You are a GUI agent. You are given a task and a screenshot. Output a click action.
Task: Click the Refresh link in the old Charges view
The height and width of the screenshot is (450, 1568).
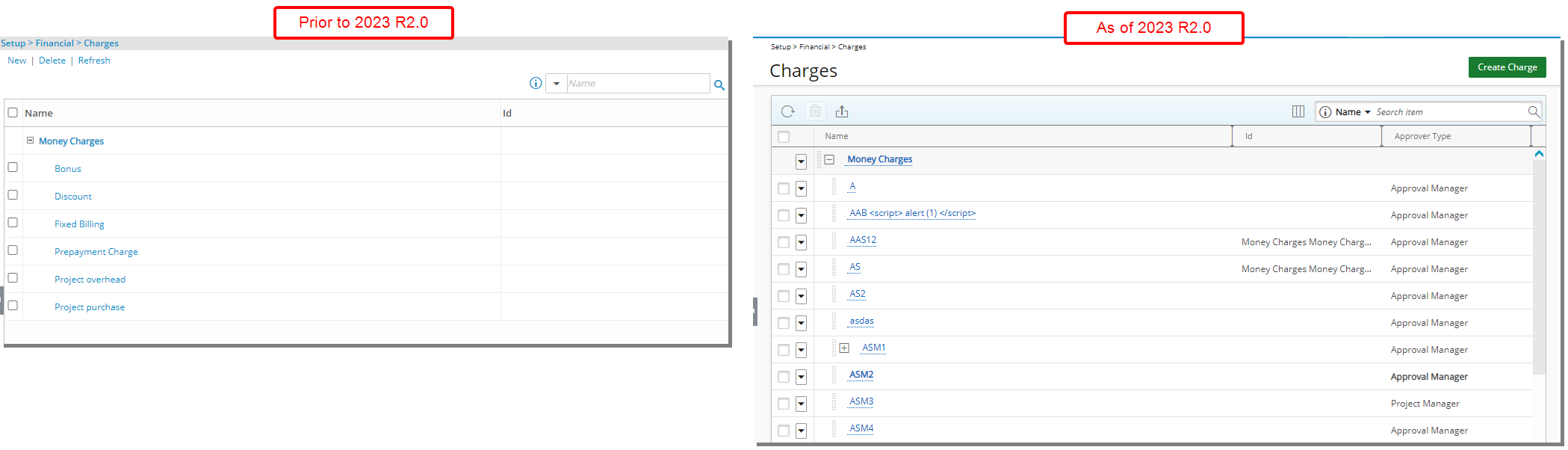[x=94, y=61]
